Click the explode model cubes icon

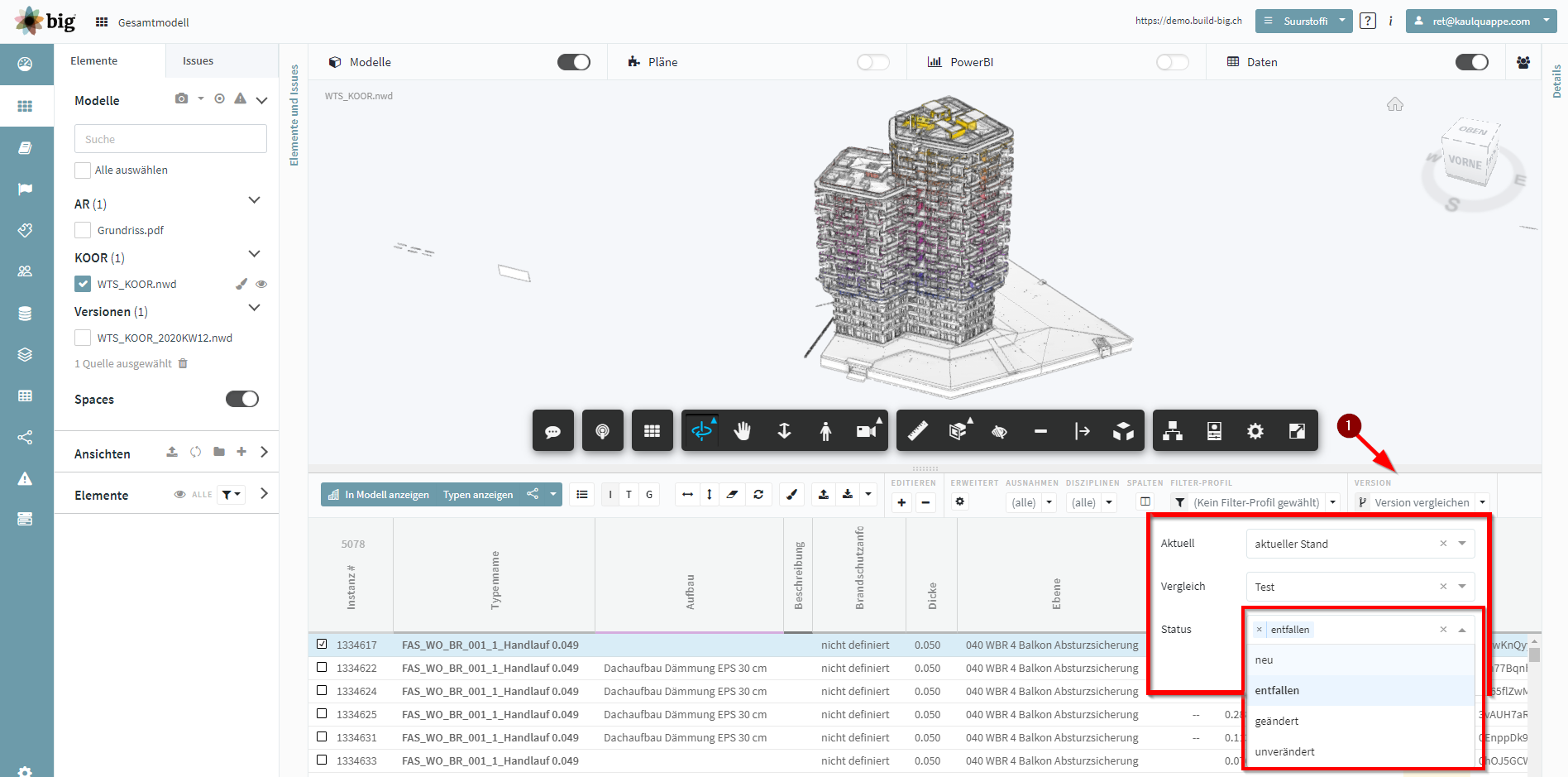(1123, 431)
